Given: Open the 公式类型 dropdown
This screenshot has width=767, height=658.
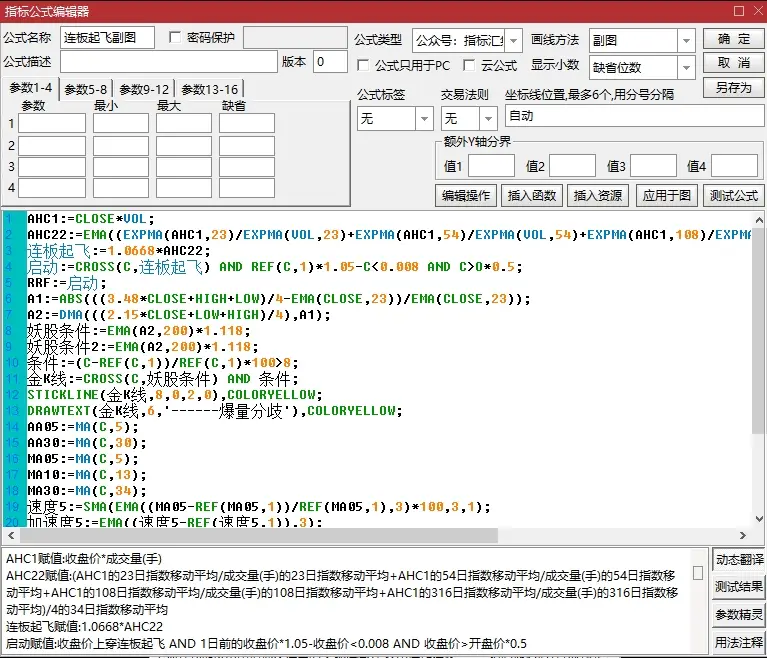Looking at the screenshot, I should [x=514, y=40].
